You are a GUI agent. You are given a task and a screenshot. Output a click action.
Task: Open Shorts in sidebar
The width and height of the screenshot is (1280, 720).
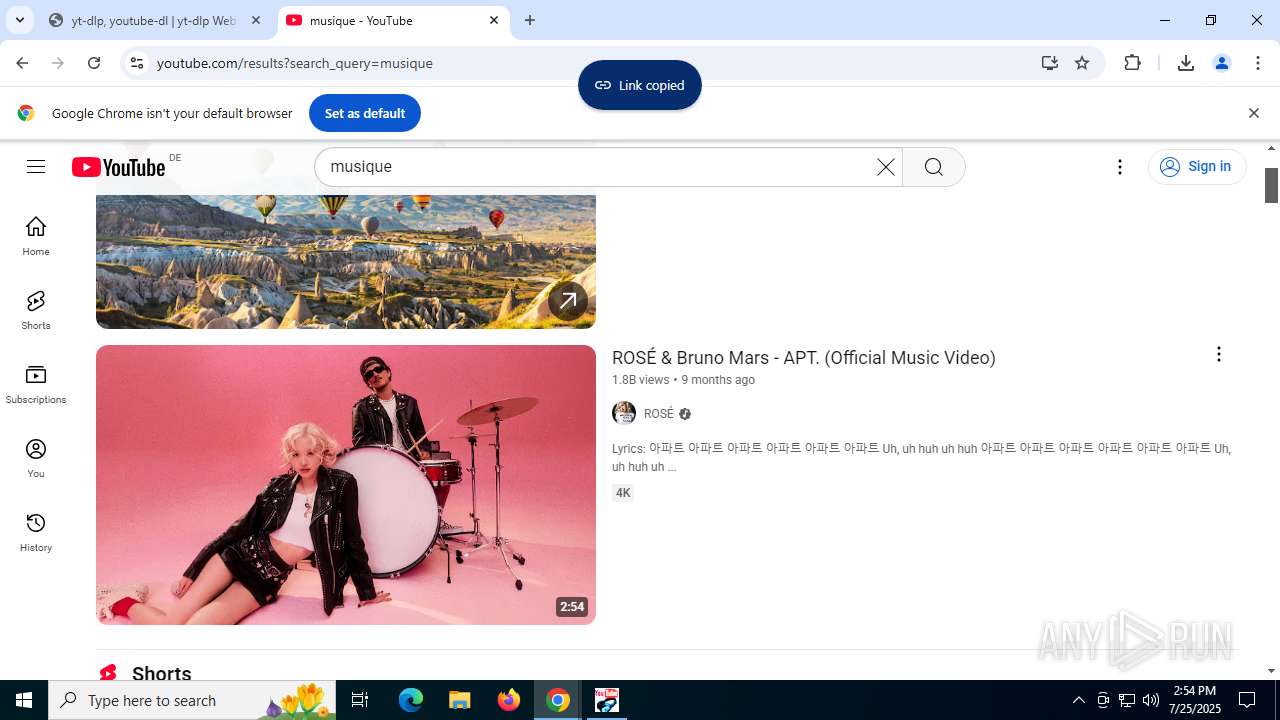click(36, 311)
